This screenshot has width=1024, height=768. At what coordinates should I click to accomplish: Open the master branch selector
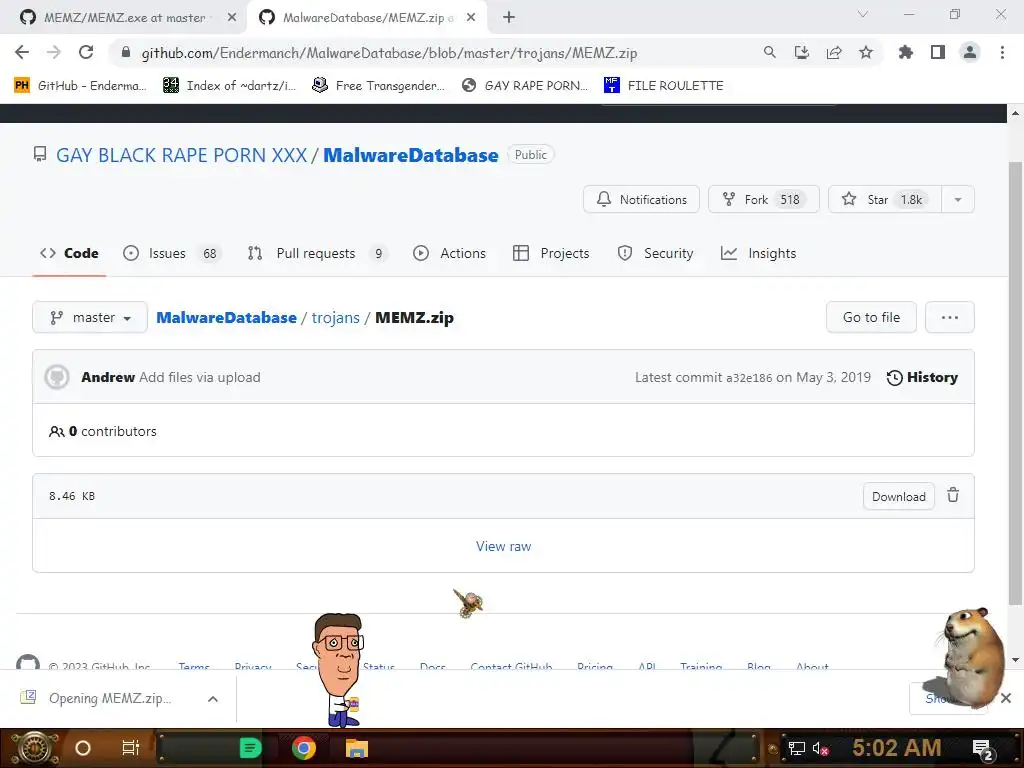pos(90,317)
